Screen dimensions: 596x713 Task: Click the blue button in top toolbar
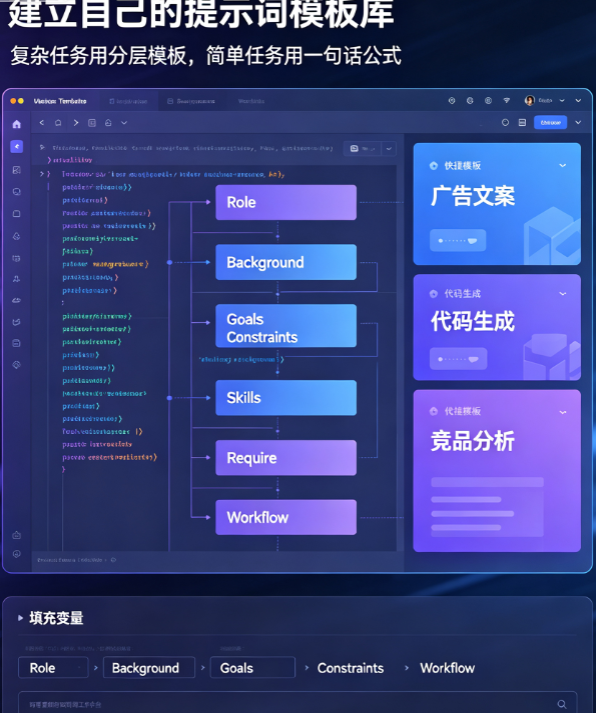(x=551, y=122)
